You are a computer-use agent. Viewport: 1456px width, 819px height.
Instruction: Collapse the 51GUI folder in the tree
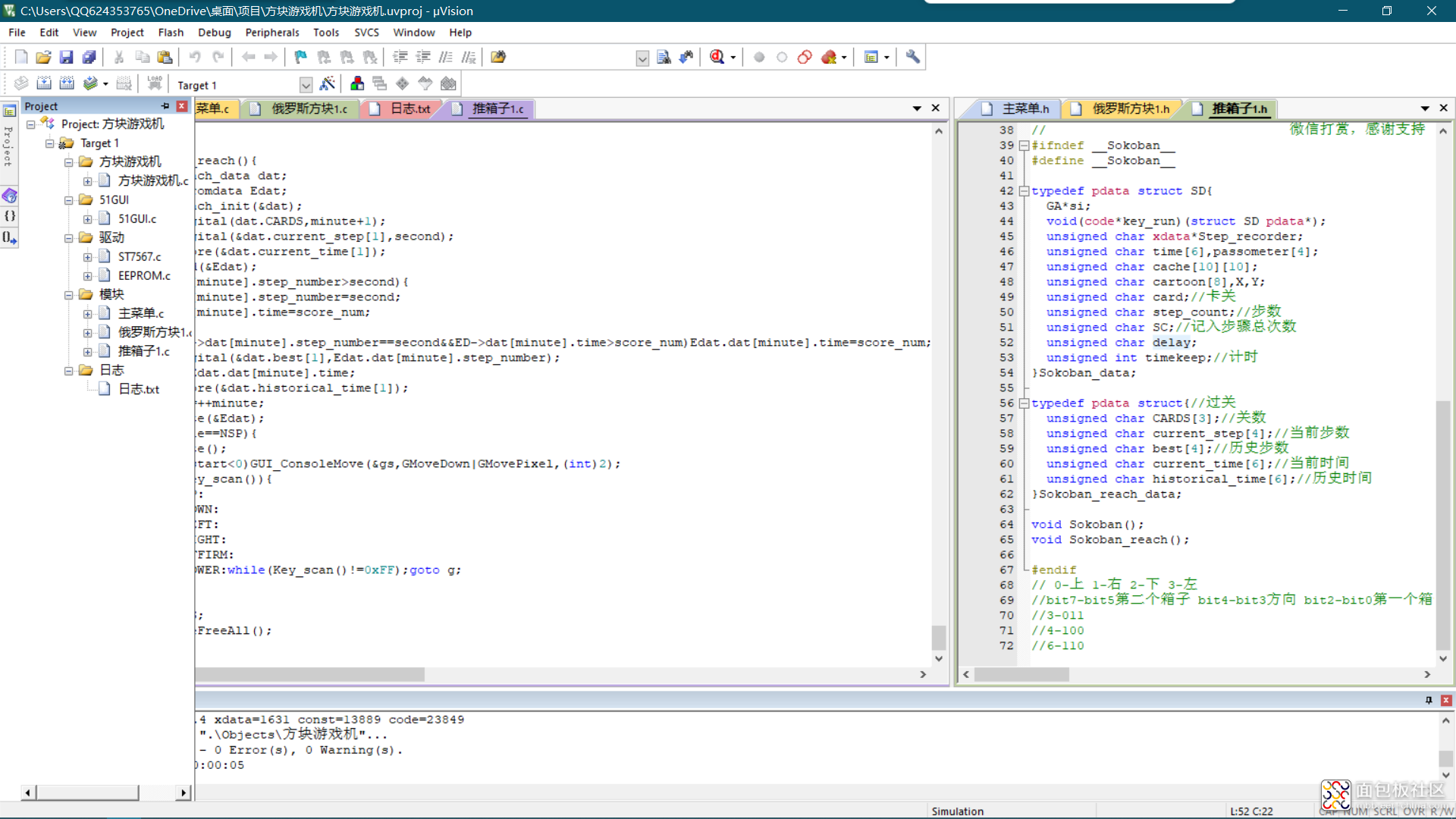pyautogui.click(x=69, y=200)
